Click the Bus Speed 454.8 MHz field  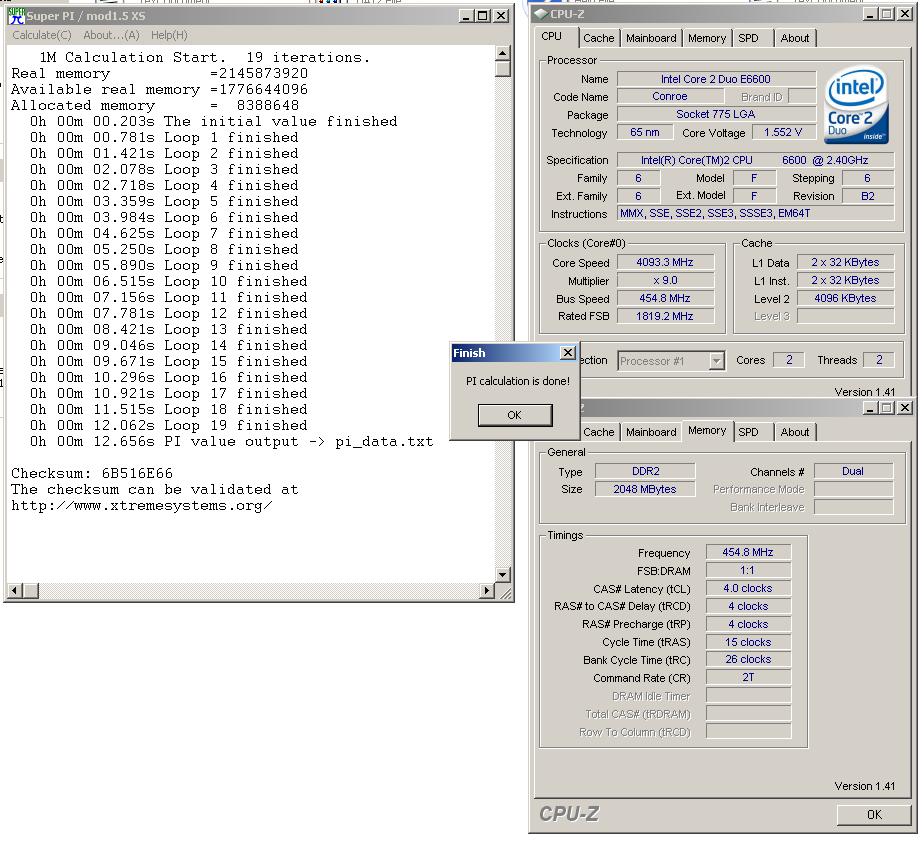pos(665,298)
